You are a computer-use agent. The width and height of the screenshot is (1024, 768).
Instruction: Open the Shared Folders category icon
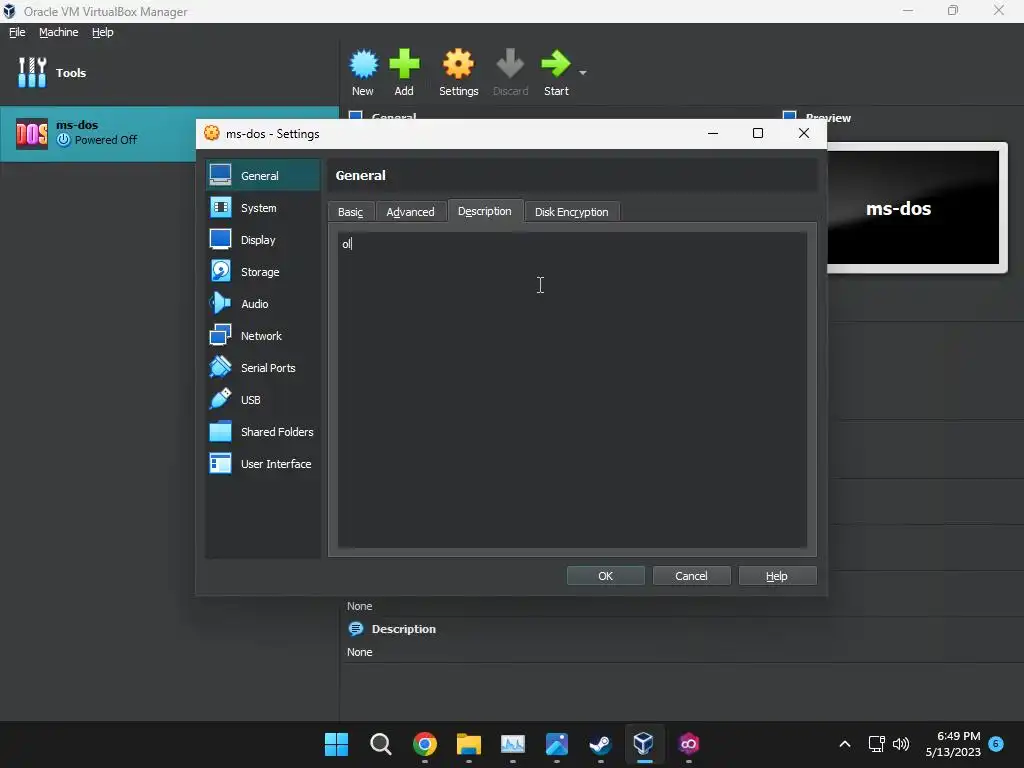pos(220,431)
